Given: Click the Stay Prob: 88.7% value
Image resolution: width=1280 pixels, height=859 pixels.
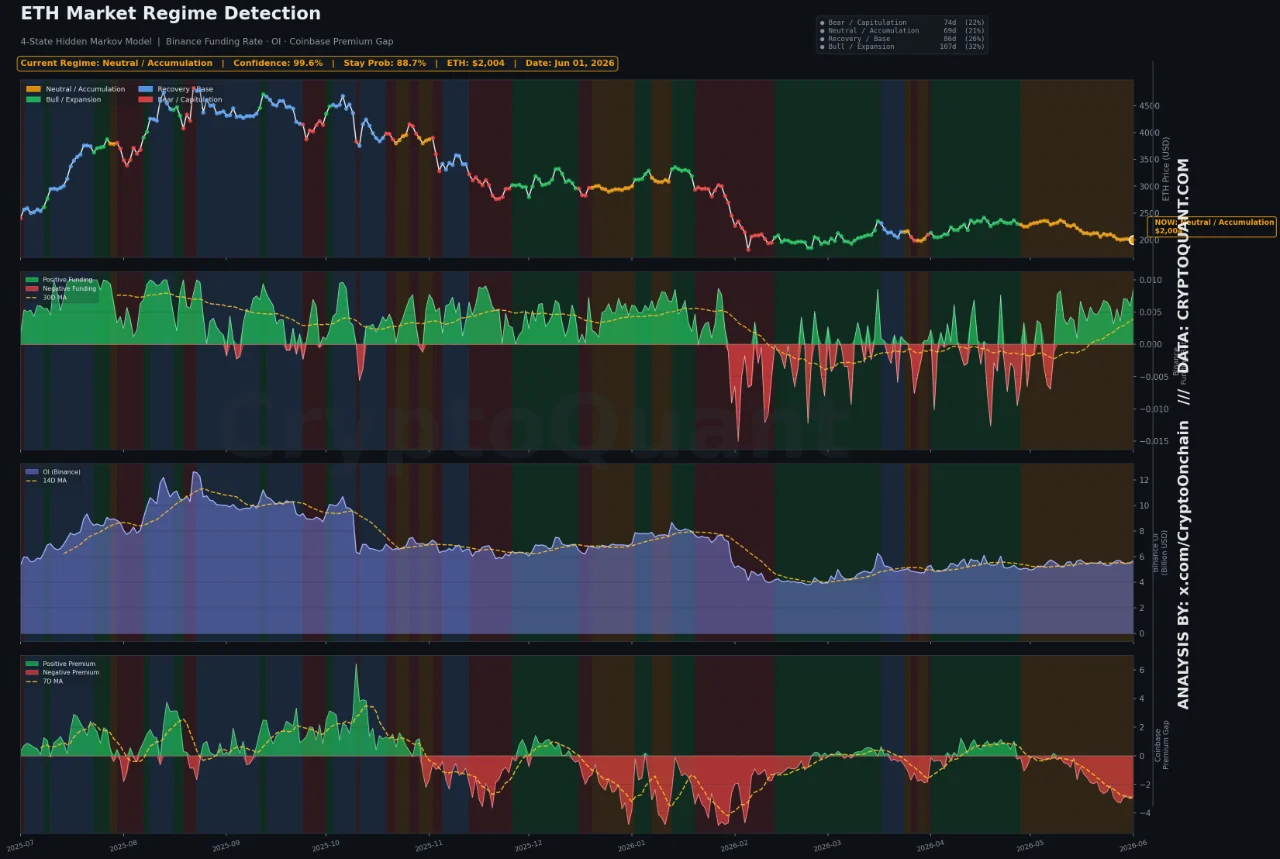Looking at the screenshot, I should [385, 63].
